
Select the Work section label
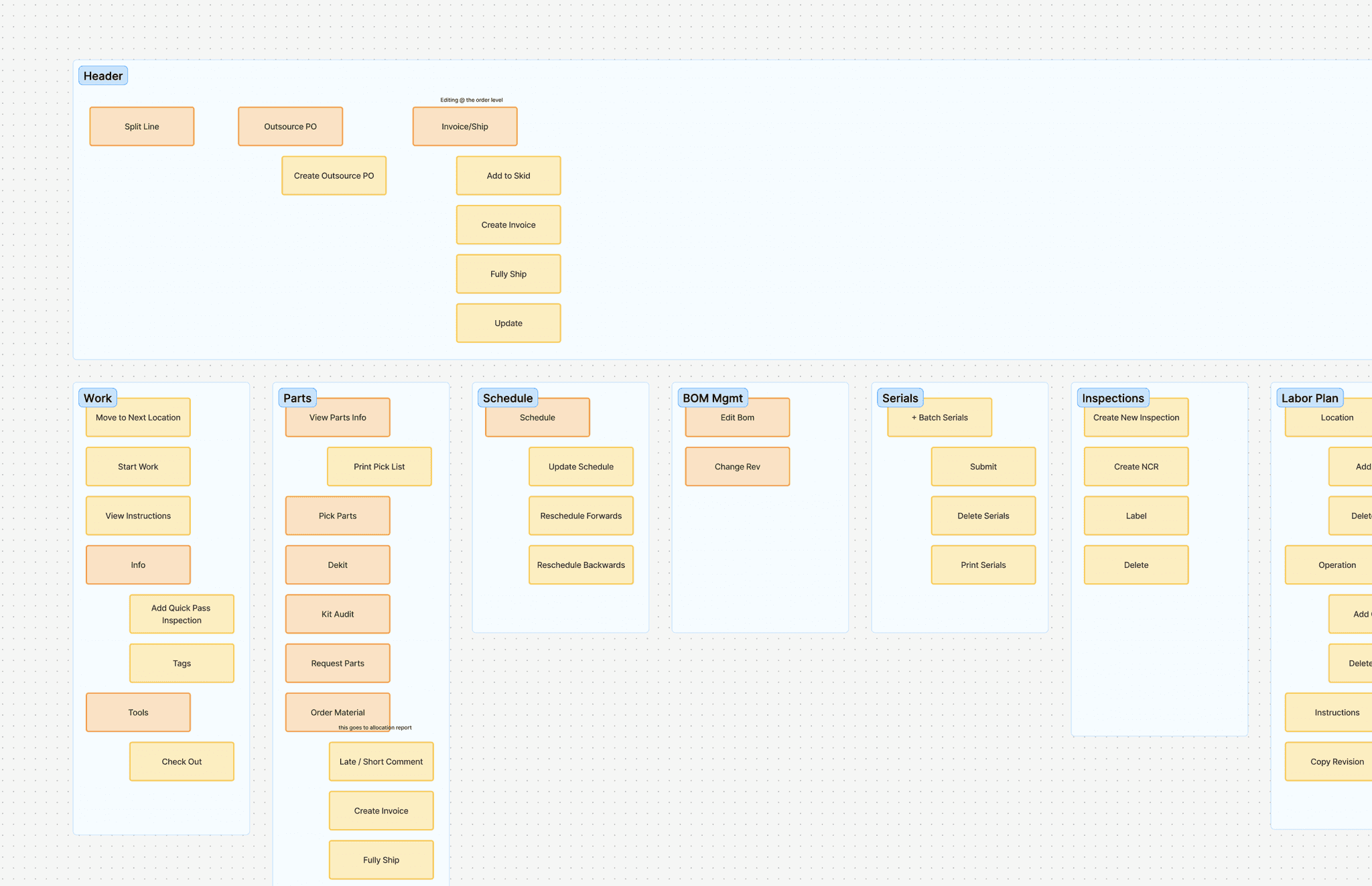click(x=98, y=398)
